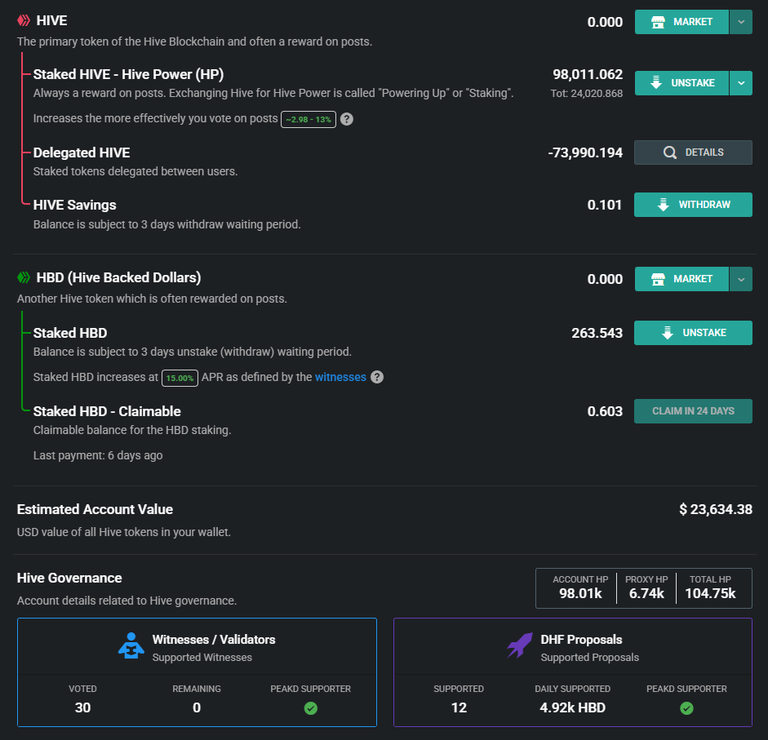View Delegated HIVE Details
This screenshot has width=768, height=740.
click(693, 152)
